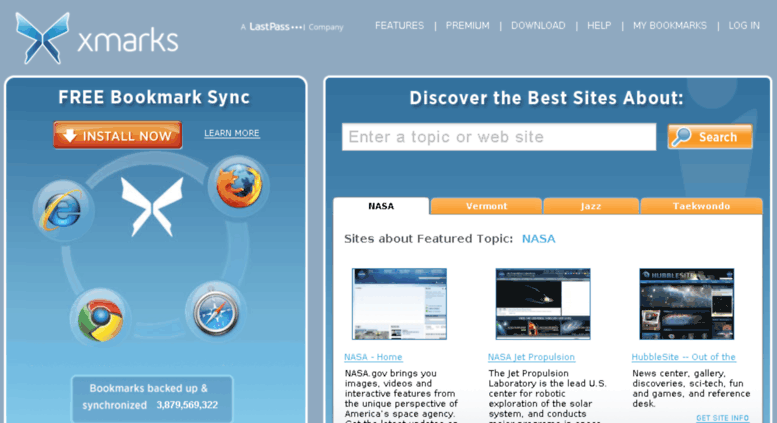This screenshot has width=777, height=423.
Task: Open the HubbleSite -- Out of the link
Action: pyautogui.click(x=683, y=357)
